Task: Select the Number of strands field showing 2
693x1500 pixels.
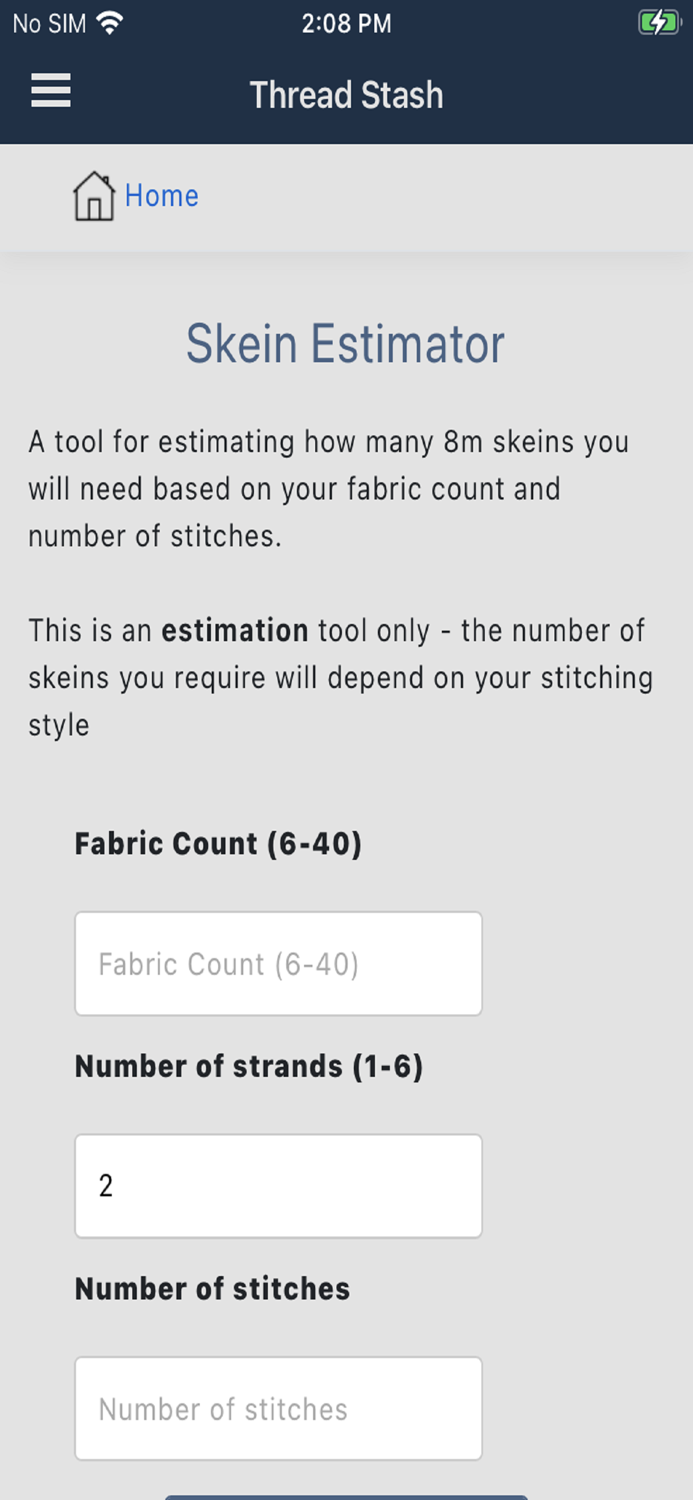Action: [x=278, y=1185]
